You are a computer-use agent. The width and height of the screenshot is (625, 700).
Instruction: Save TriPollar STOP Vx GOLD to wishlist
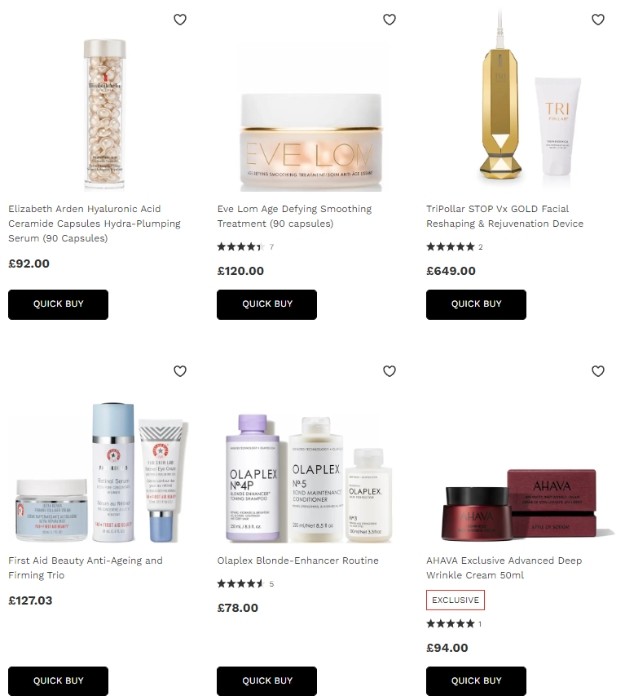pos(598,20)
